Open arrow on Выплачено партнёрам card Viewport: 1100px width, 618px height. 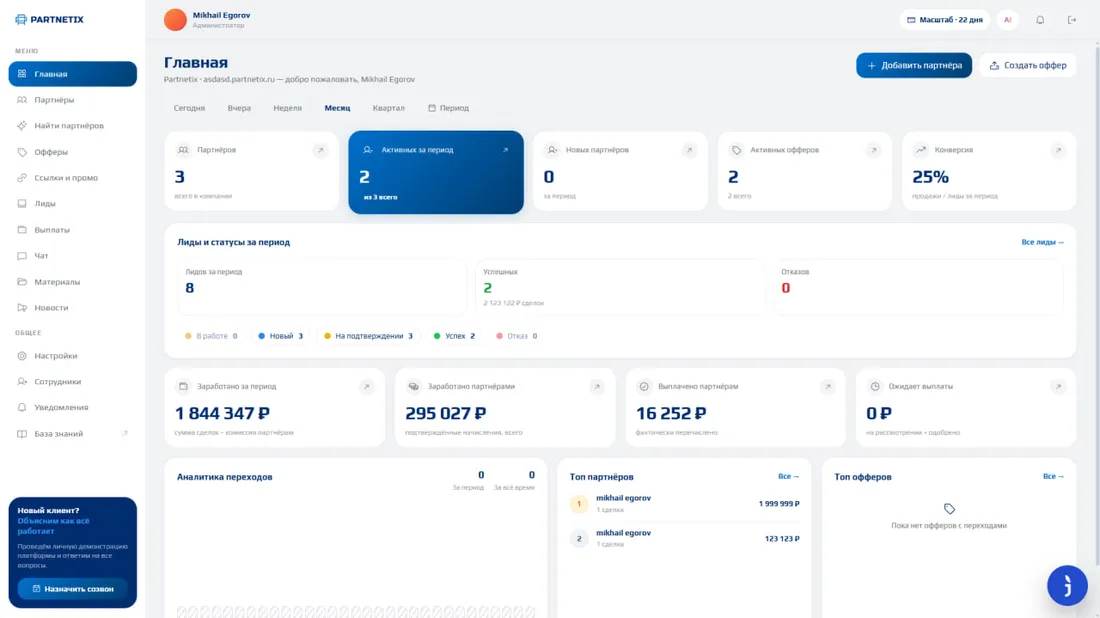(x=828, y=387)
